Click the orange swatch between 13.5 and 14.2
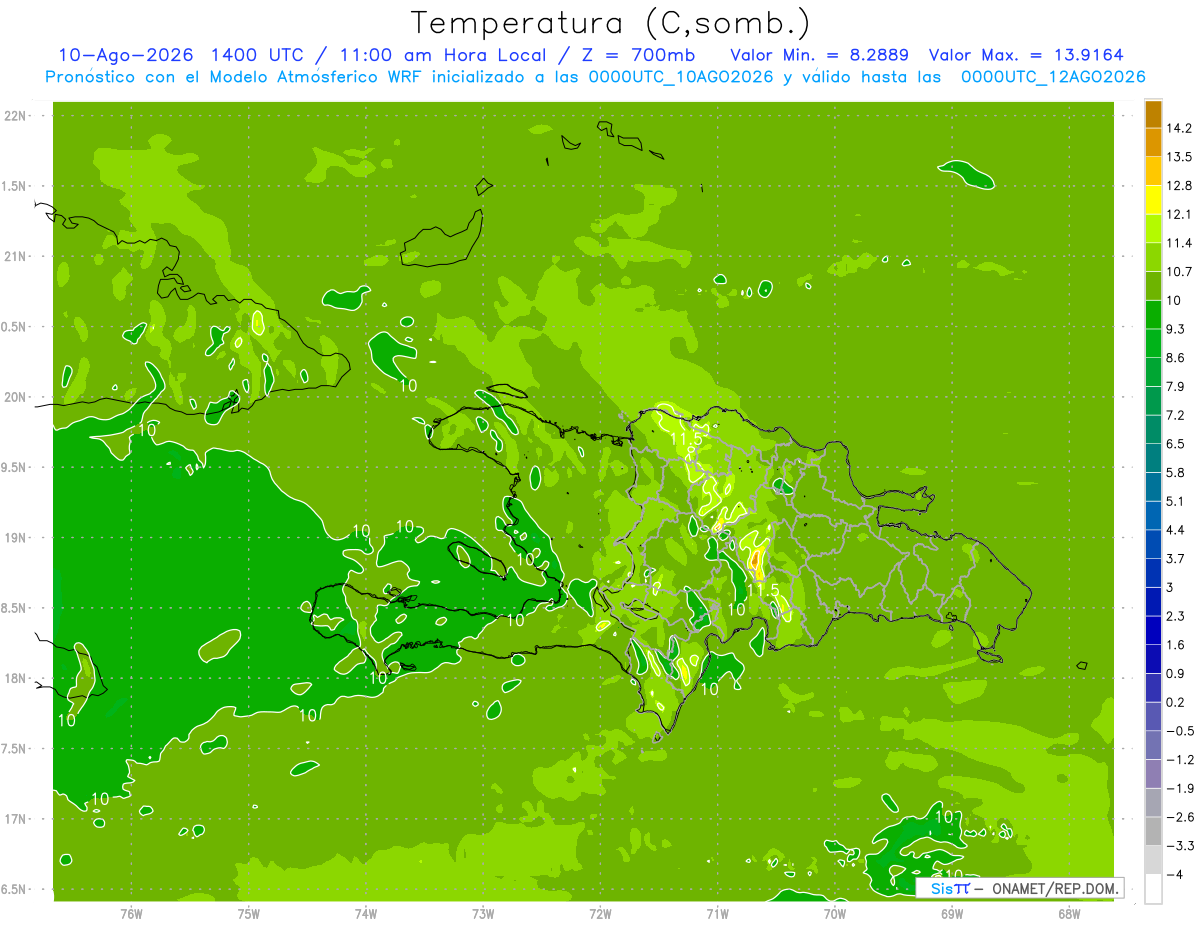Screen dimensions: 1200x927 click(1153, 142)
